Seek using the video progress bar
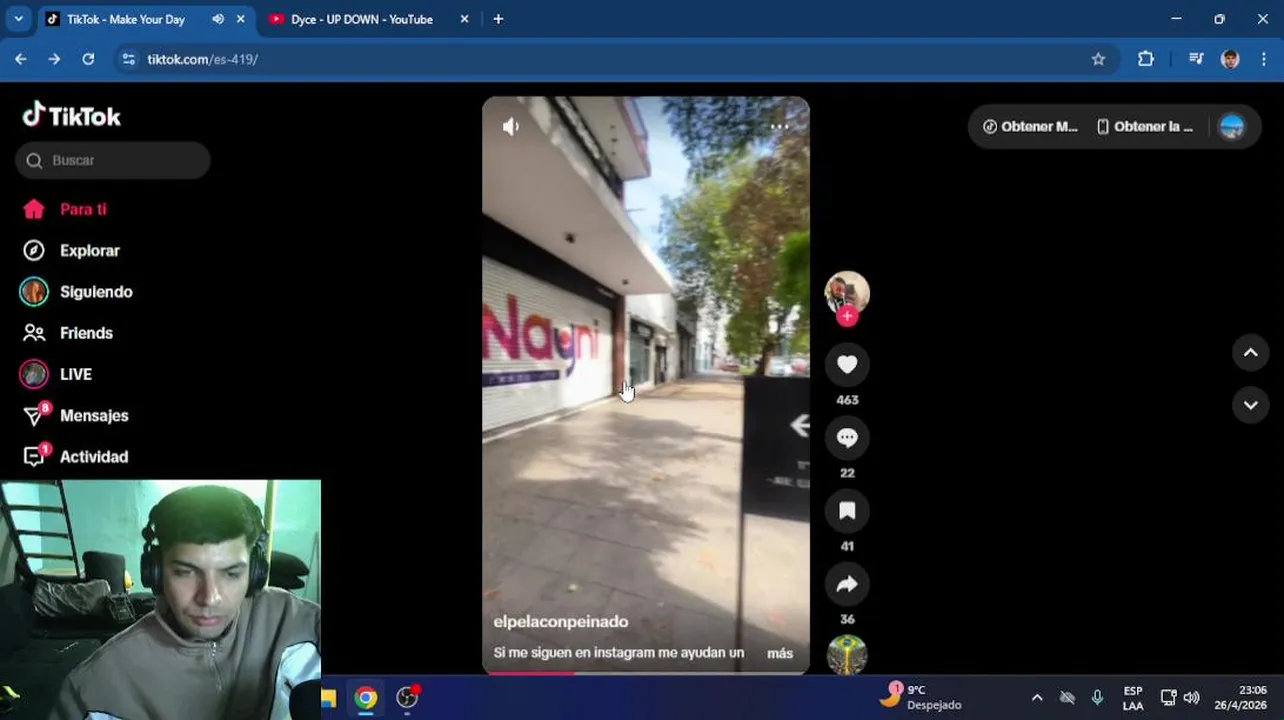Viewport: 1284px width, 720px height. click(x=646, y=673)
